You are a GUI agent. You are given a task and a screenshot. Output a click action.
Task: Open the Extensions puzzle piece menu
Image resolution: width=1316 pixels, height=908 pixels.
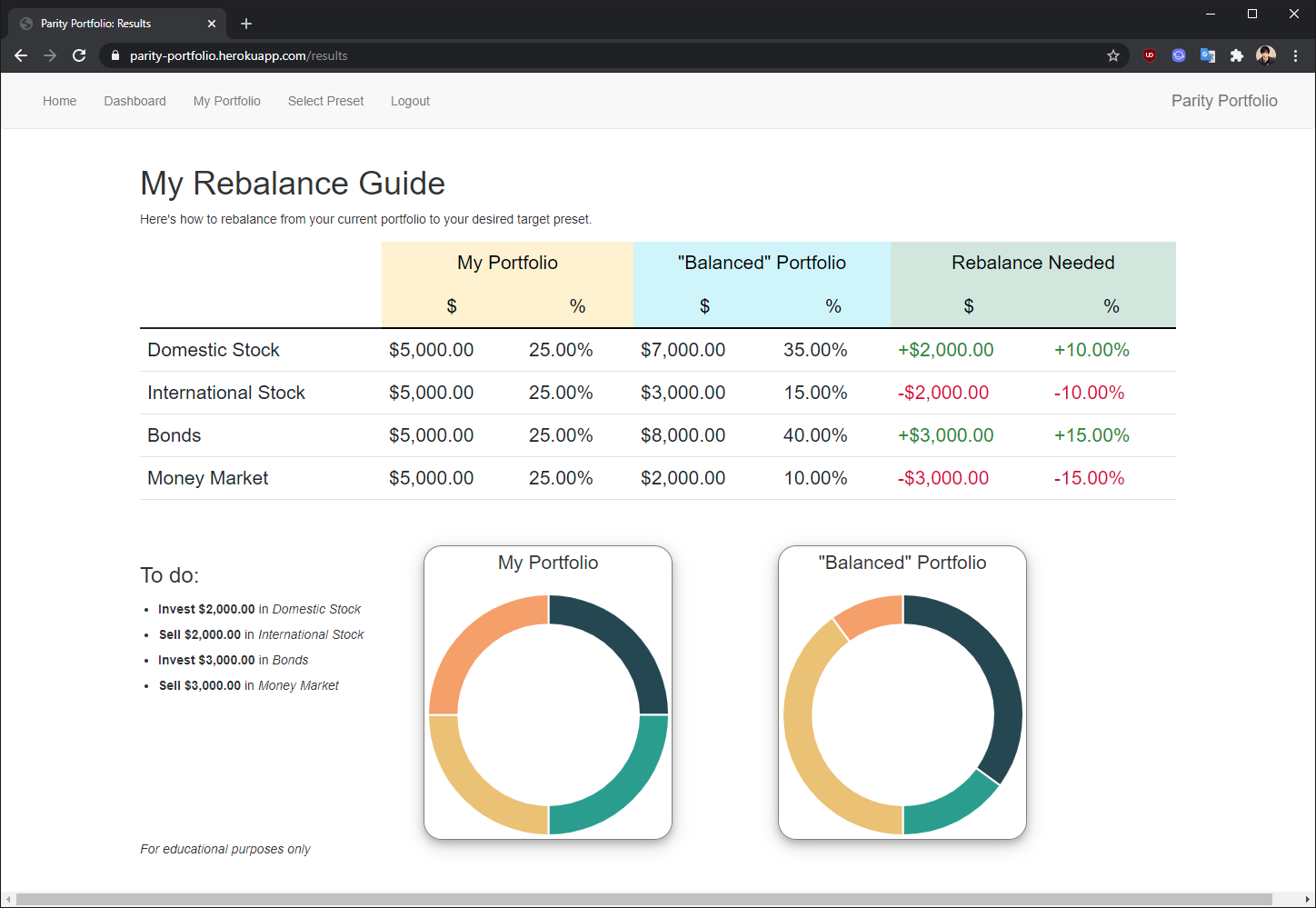point(1236,55)
